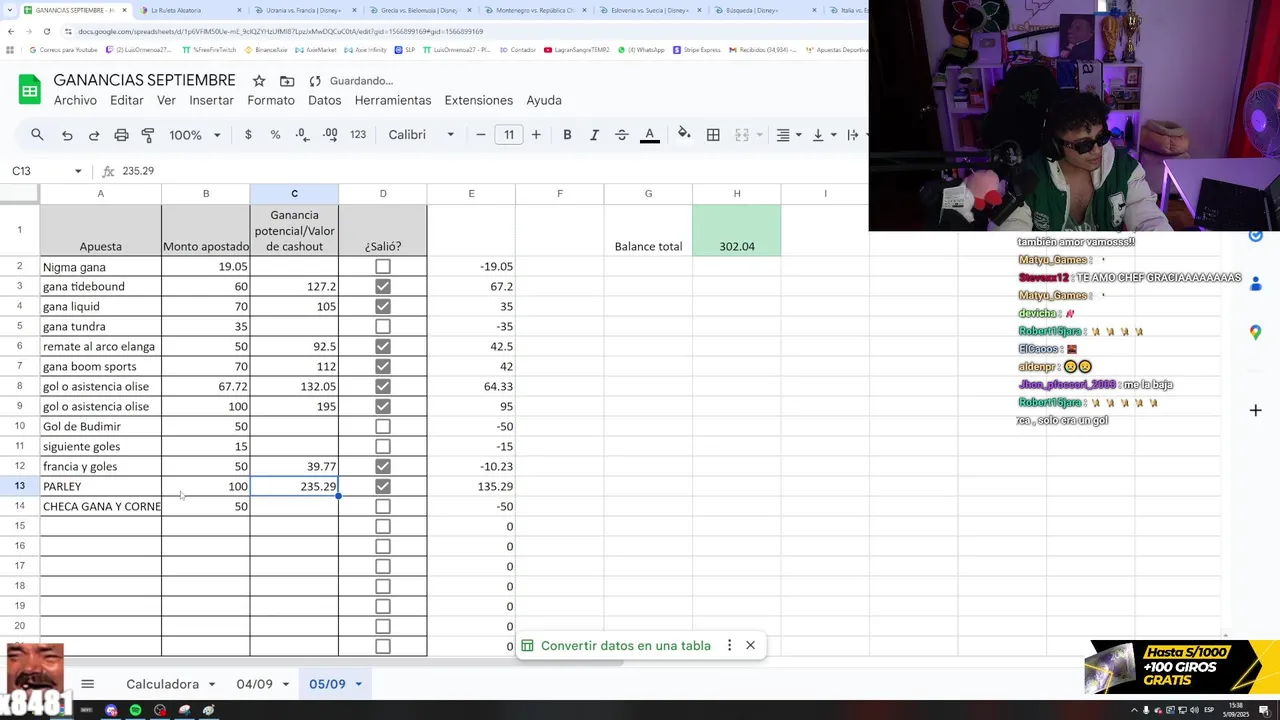Increase font size with plus button
1280x720 pixels.
click(x=536, y=135)
